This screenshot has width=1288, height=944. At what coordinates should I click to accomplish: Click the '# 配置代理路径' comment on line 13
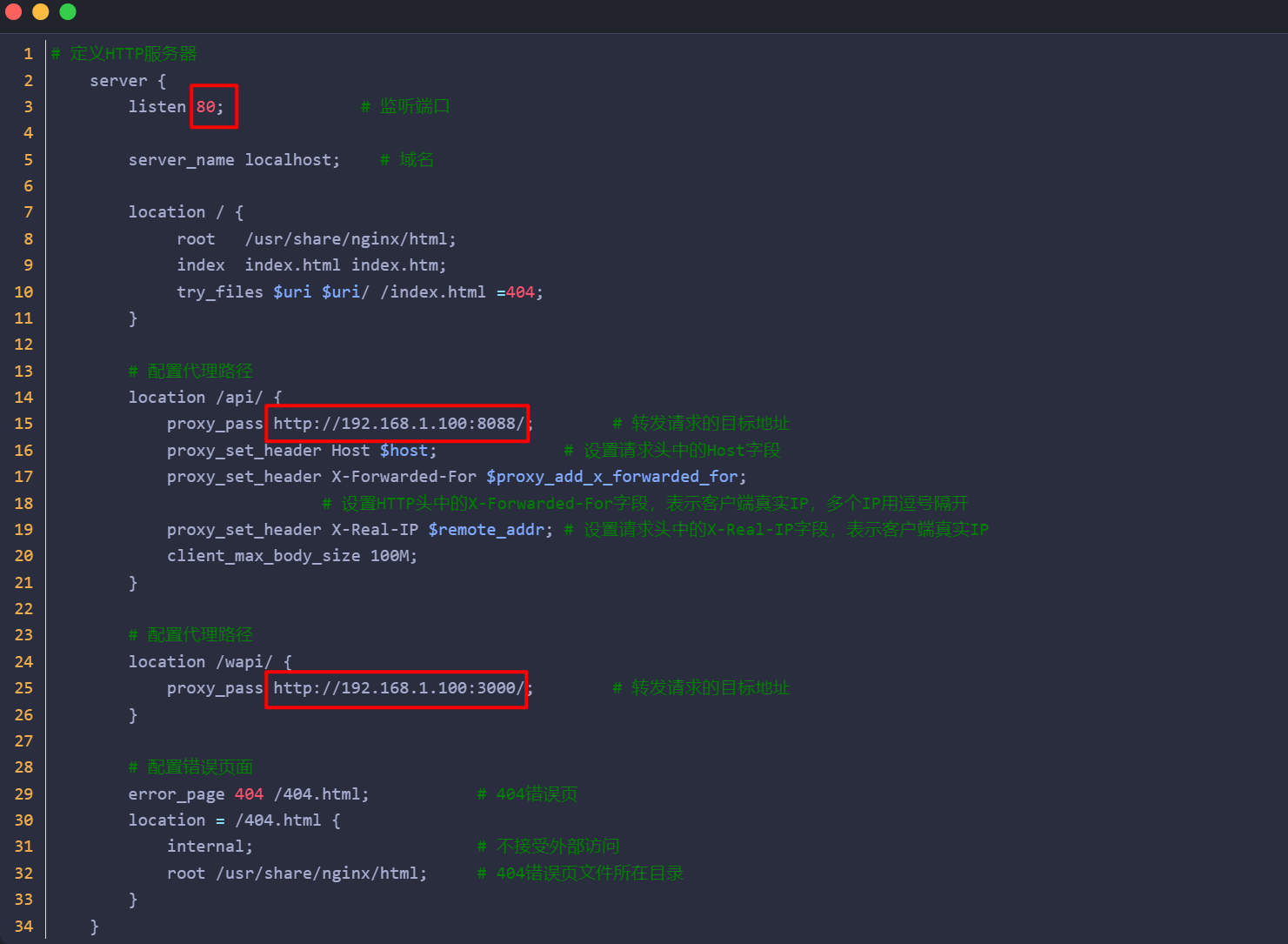[190, 371]
